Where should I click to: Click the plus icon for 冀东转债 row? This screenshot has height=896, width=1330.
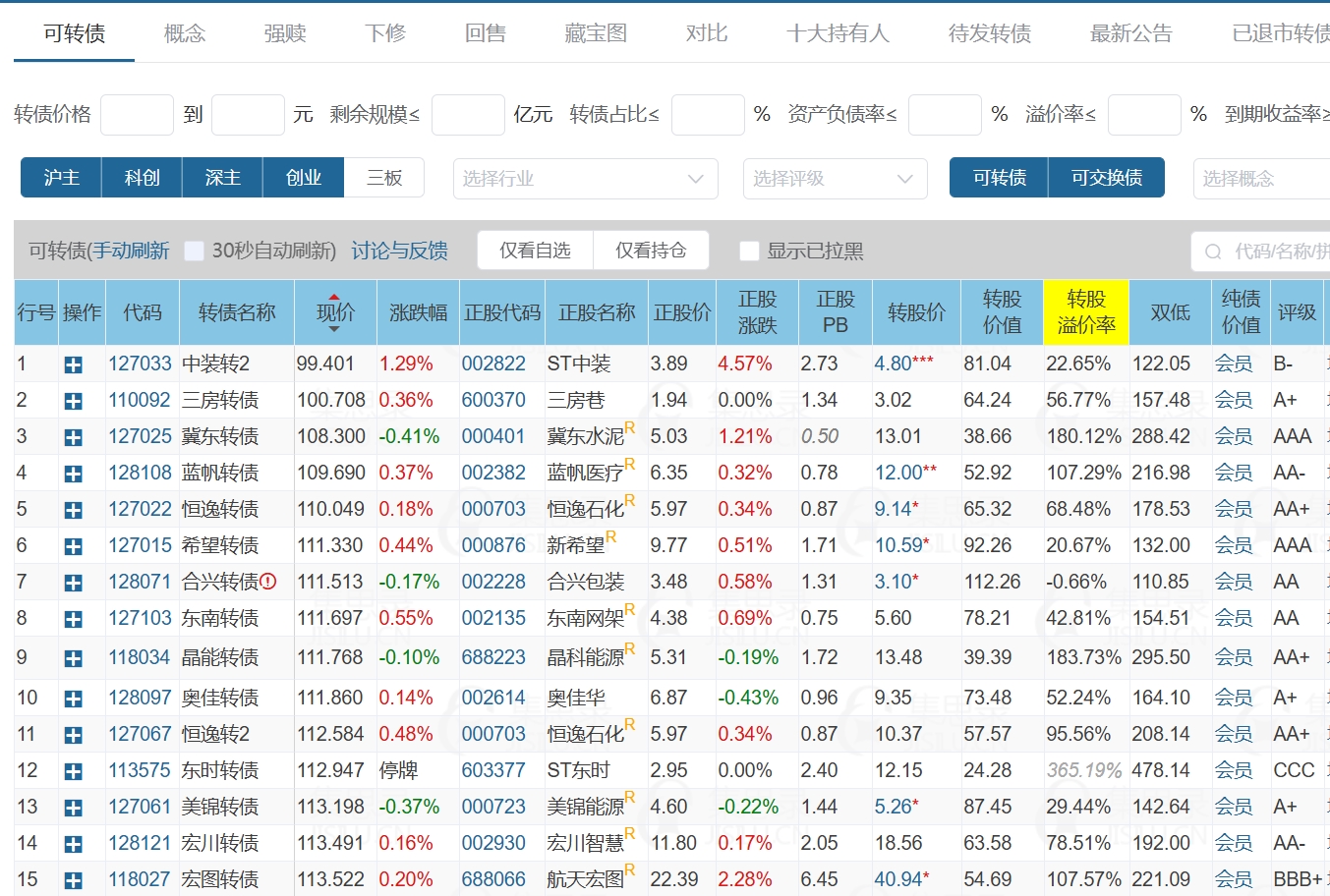click(x=73, y=437)
